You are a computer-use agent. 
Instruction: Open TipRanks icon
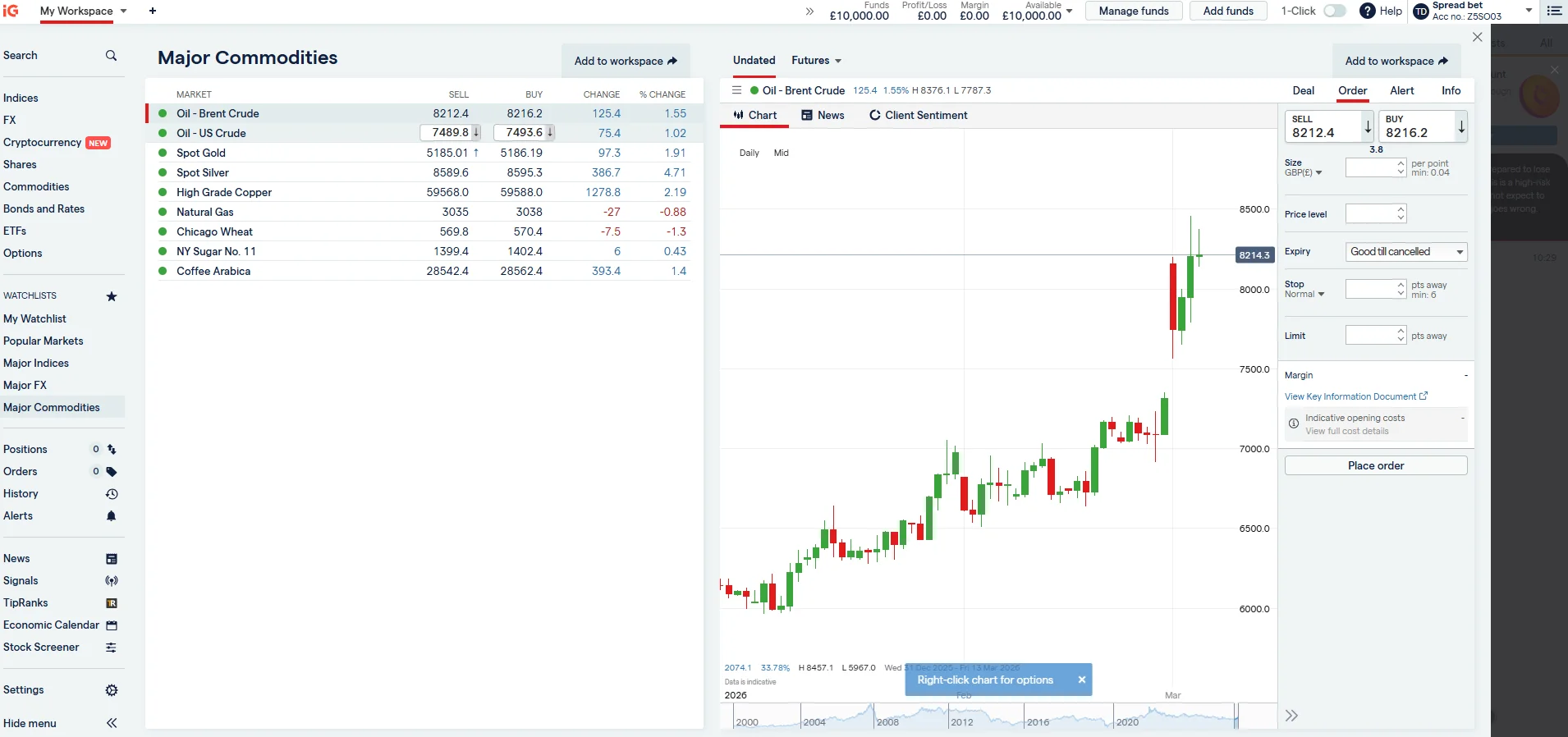(x=112, y=603)
